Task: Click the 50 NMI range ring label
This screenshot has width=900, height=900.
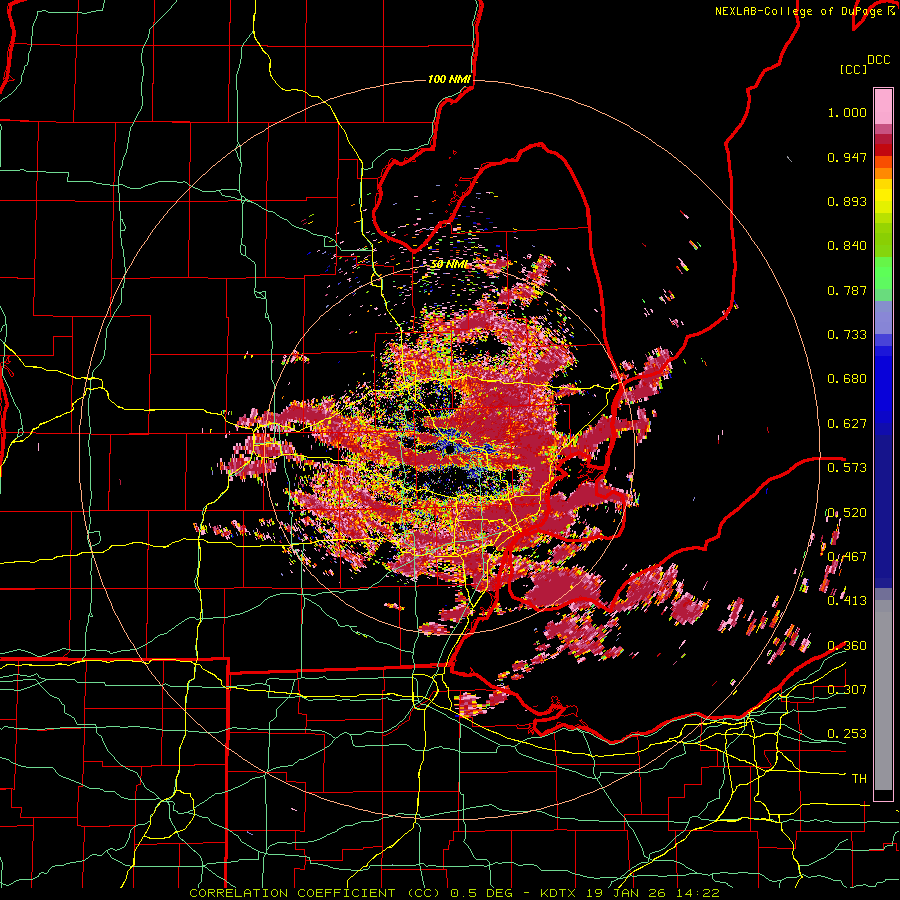Action: (450, 264)
